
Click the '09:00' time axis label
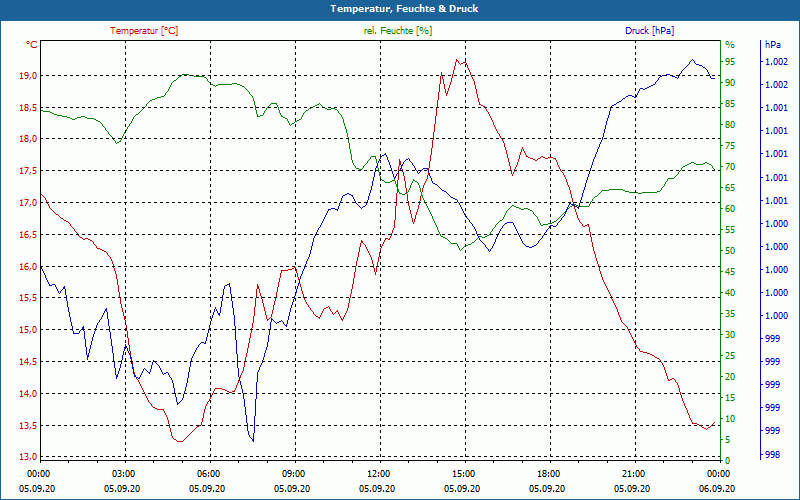(x=292, y=474)
